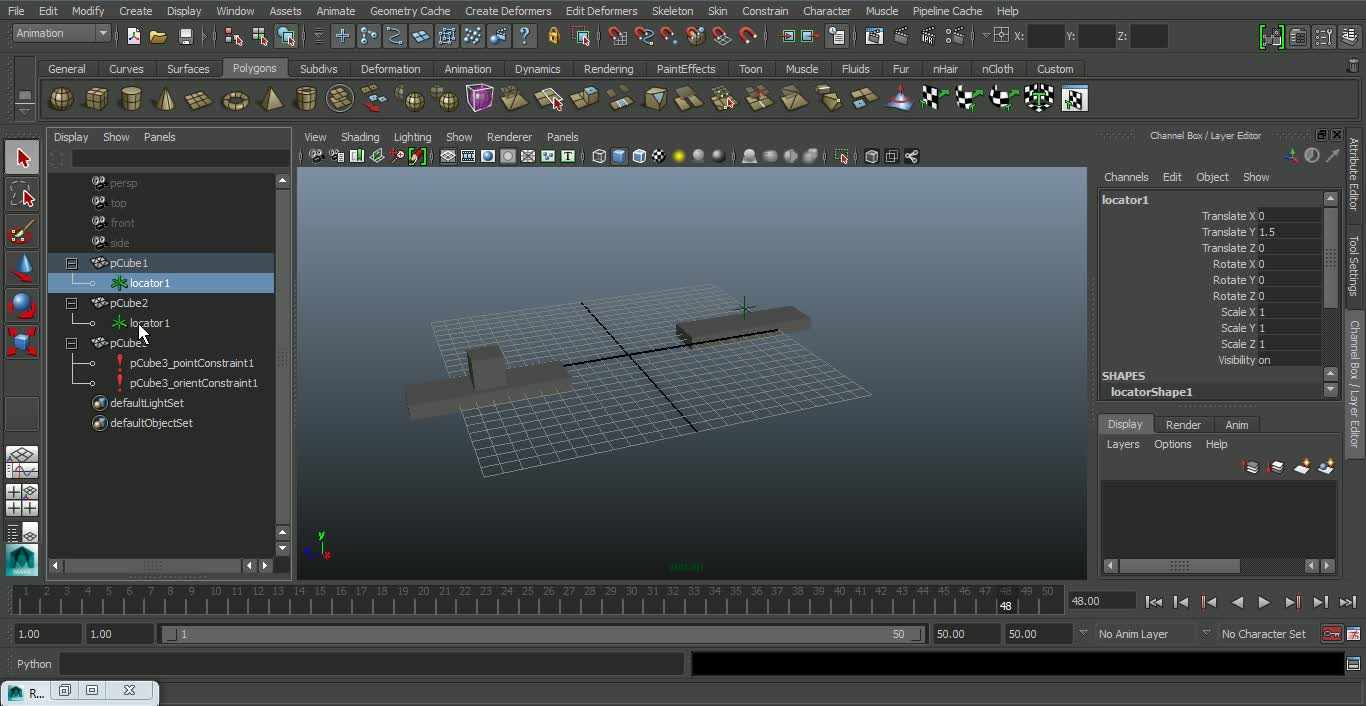The height and width of the screenshot is (706, 1366).
Task: Select pCube3_pointConstraint1 in the outliner
Action: (191, 363)
